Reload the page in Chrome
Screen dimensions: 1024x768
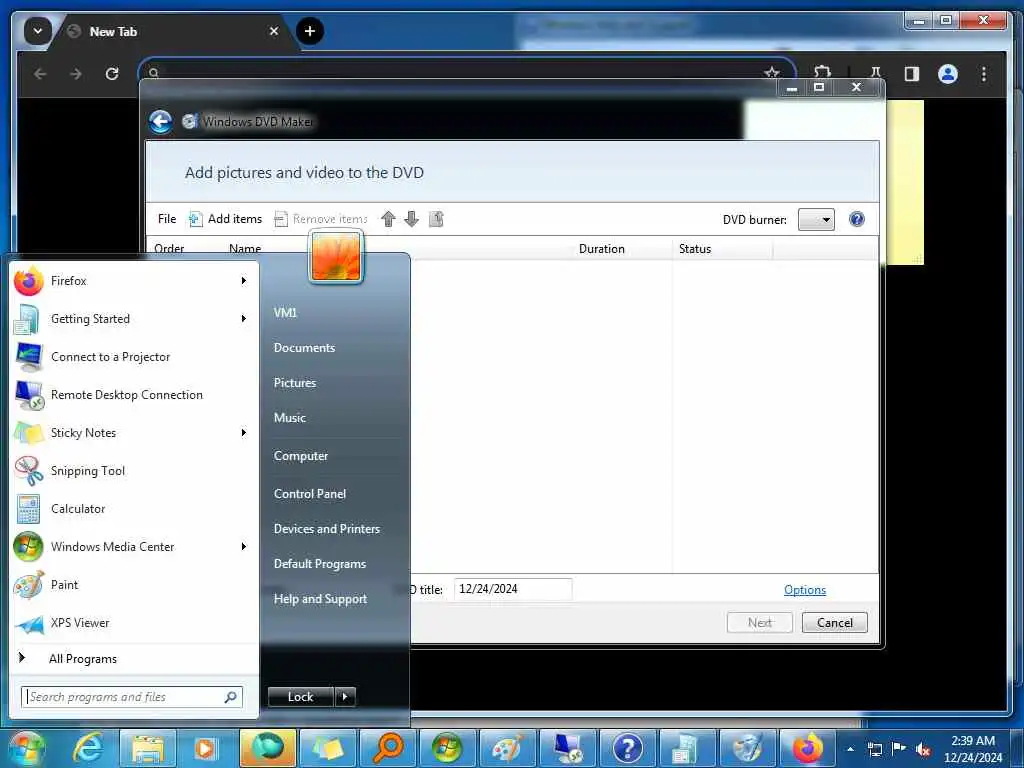[112, 74]
